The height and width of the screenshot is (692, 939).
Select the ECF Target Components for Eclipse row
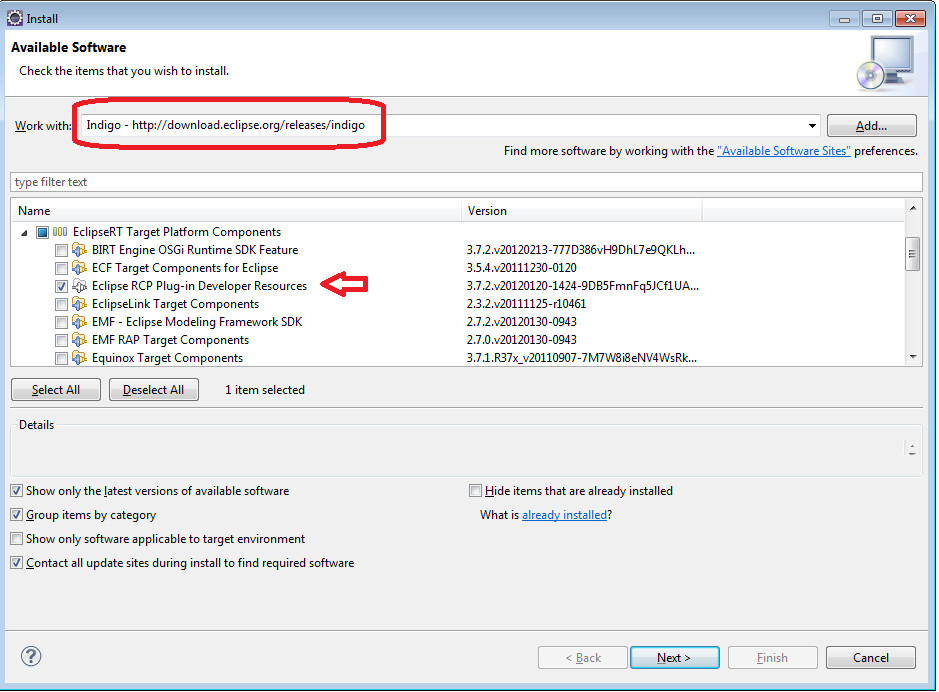184,268
